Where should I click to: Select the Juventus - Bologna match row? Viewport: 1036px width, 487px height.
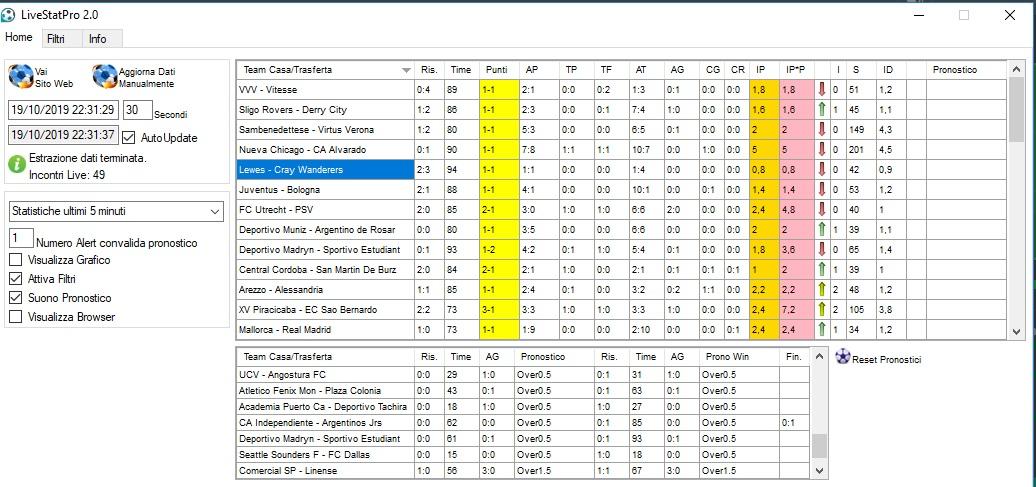point(325,189)
